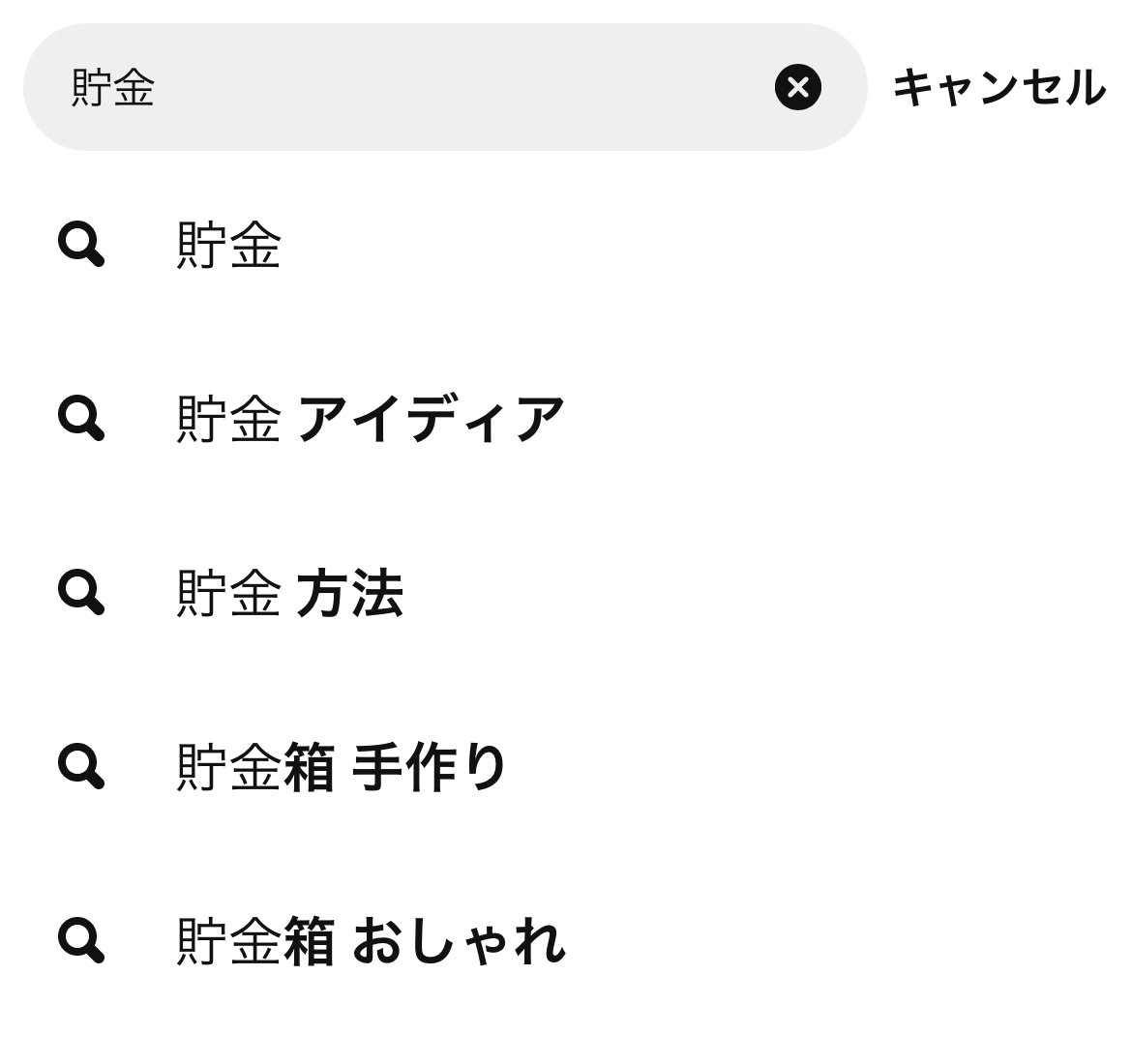Choose the 貯金 アイディア suggestion
This screenshot has width=1132, height=1064.
[x=371, y=419]
